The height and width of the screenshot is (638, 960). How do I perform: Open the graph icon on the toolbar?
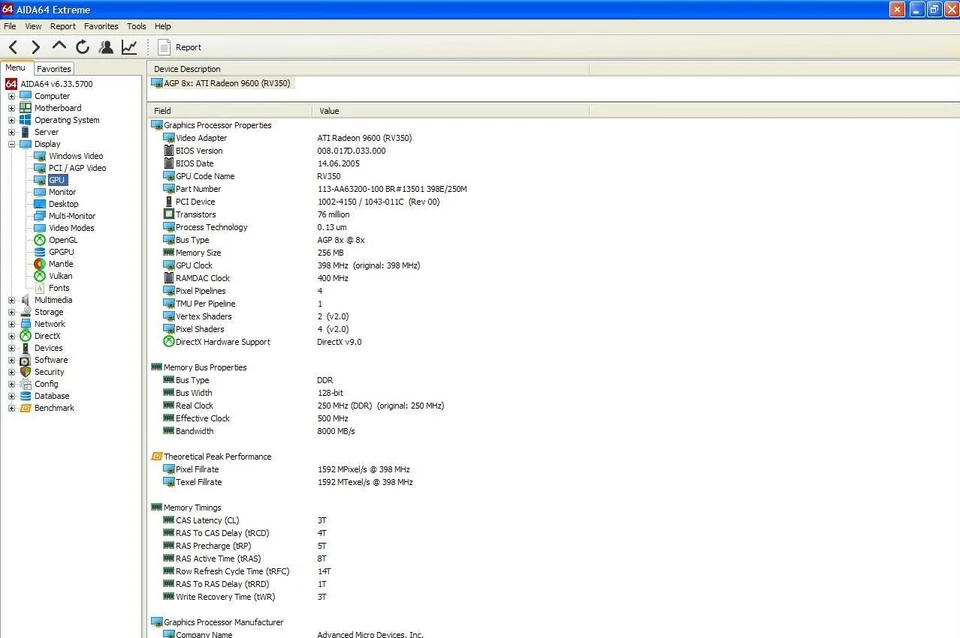(129, 46)
